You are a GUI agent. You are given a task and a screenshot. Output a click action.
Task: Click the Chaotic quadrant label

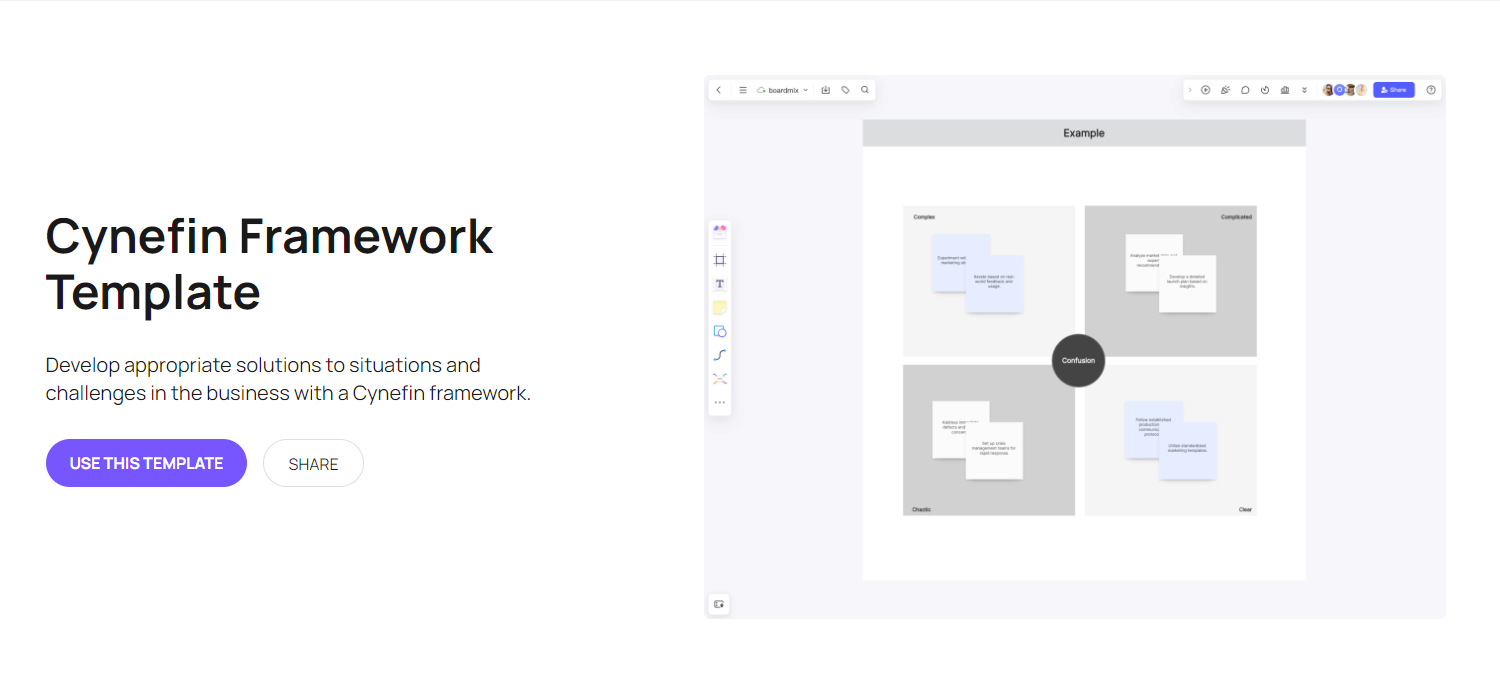(922, 510)
